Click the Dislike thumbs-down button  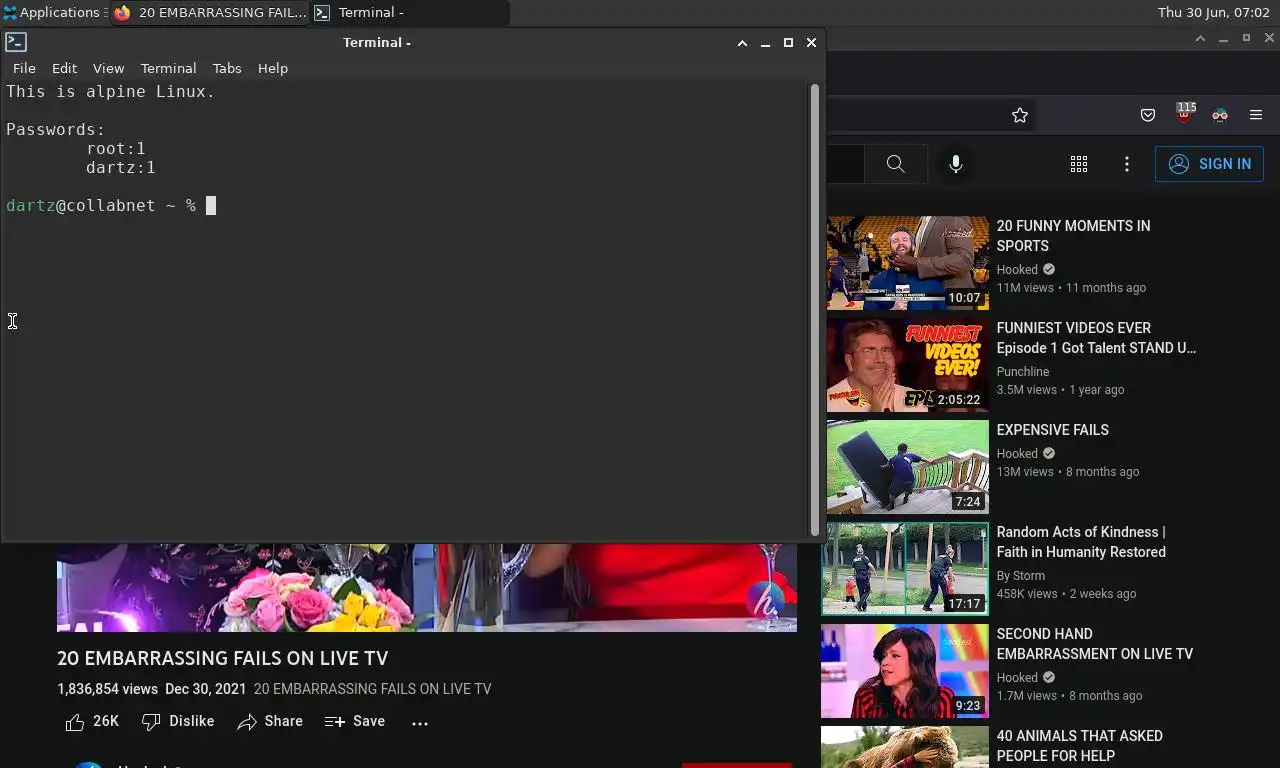pyautogui.click(x=178, y=721)
